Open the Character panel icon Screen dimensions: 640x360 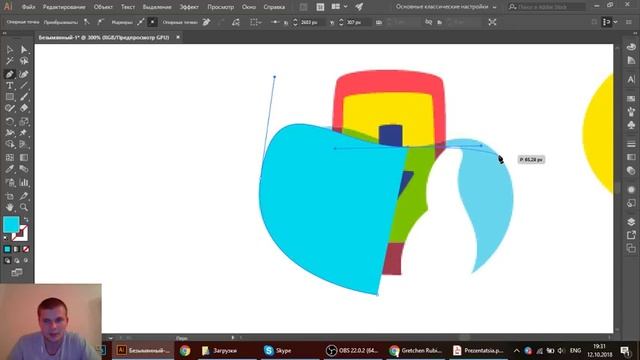631,79
